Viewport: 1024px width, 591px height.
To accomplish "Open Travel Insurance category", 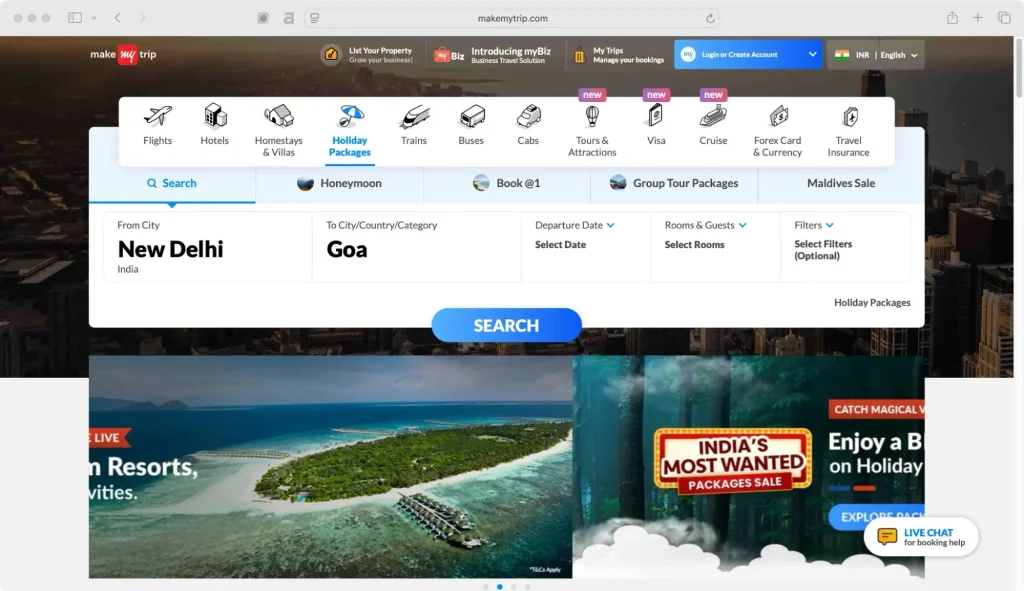I will point(848,131).
